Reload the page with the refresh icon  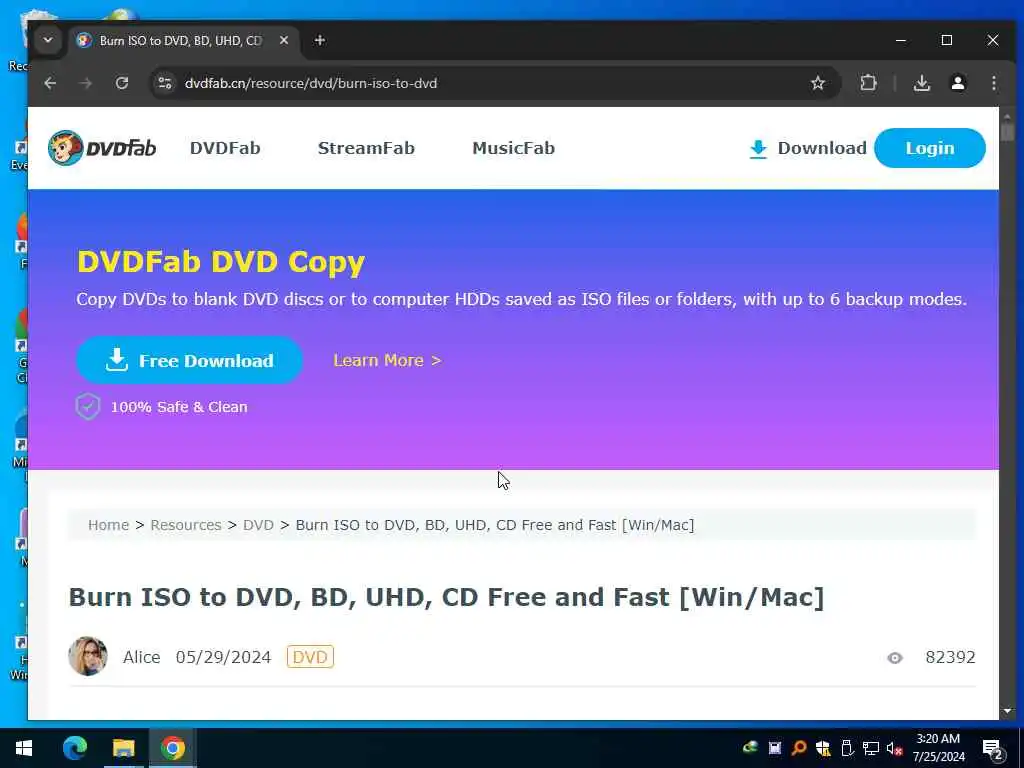click(122, 83)
